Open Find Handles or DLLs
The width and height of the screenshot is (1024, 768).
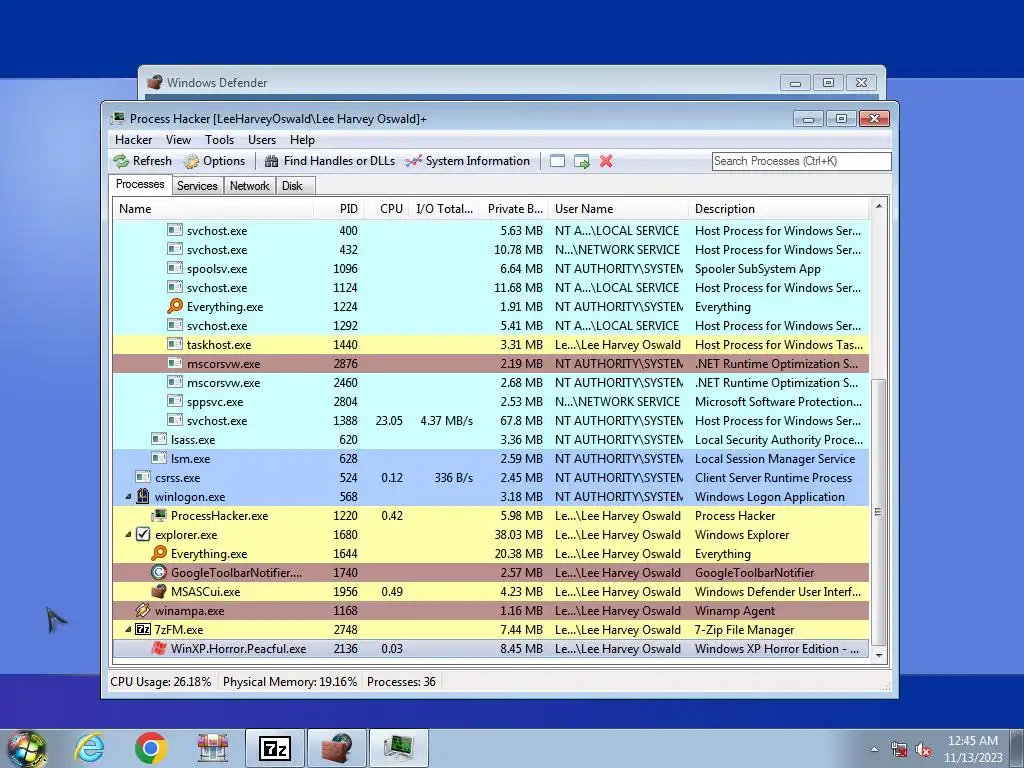[x=330, y=161]
